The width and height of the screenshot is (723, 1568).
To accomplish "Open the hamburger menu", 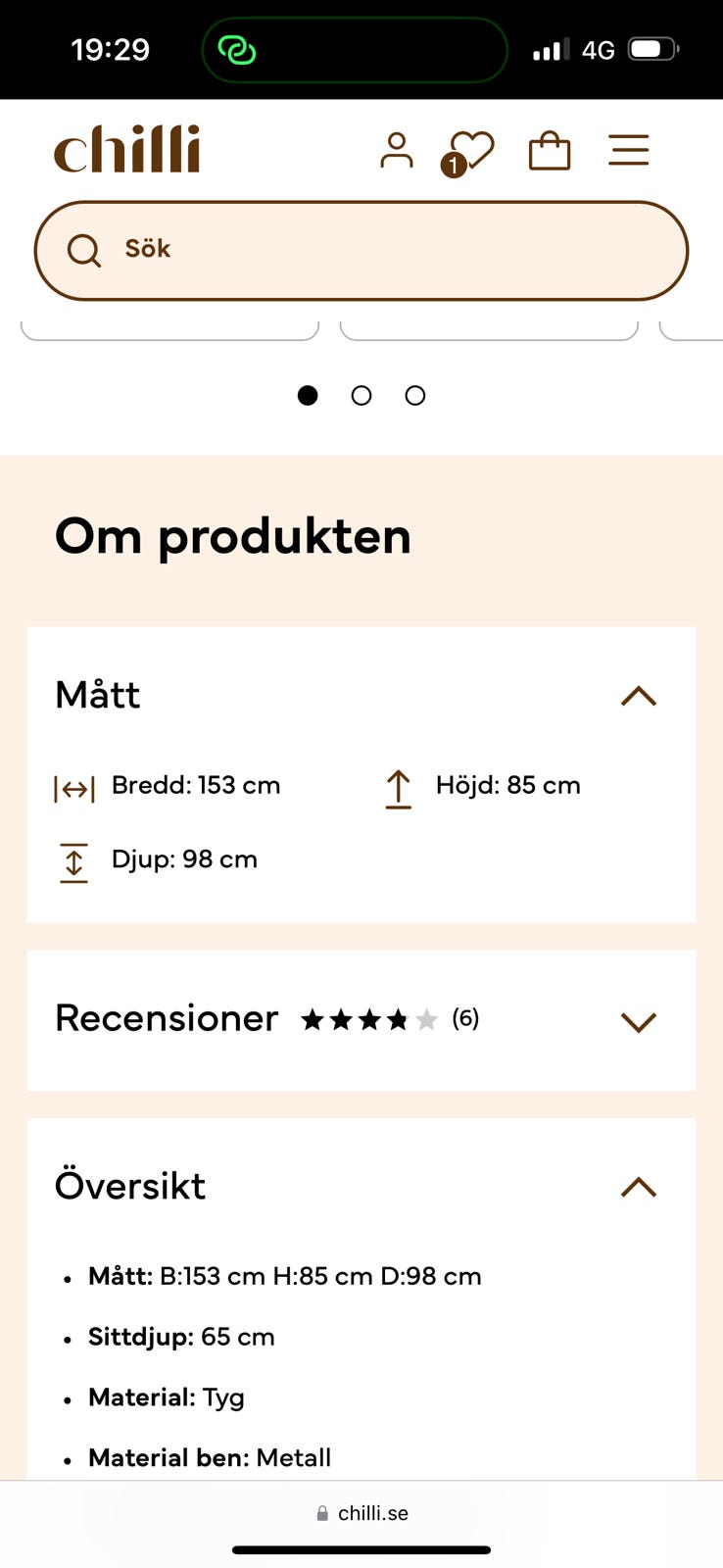I will pos(629,151).
